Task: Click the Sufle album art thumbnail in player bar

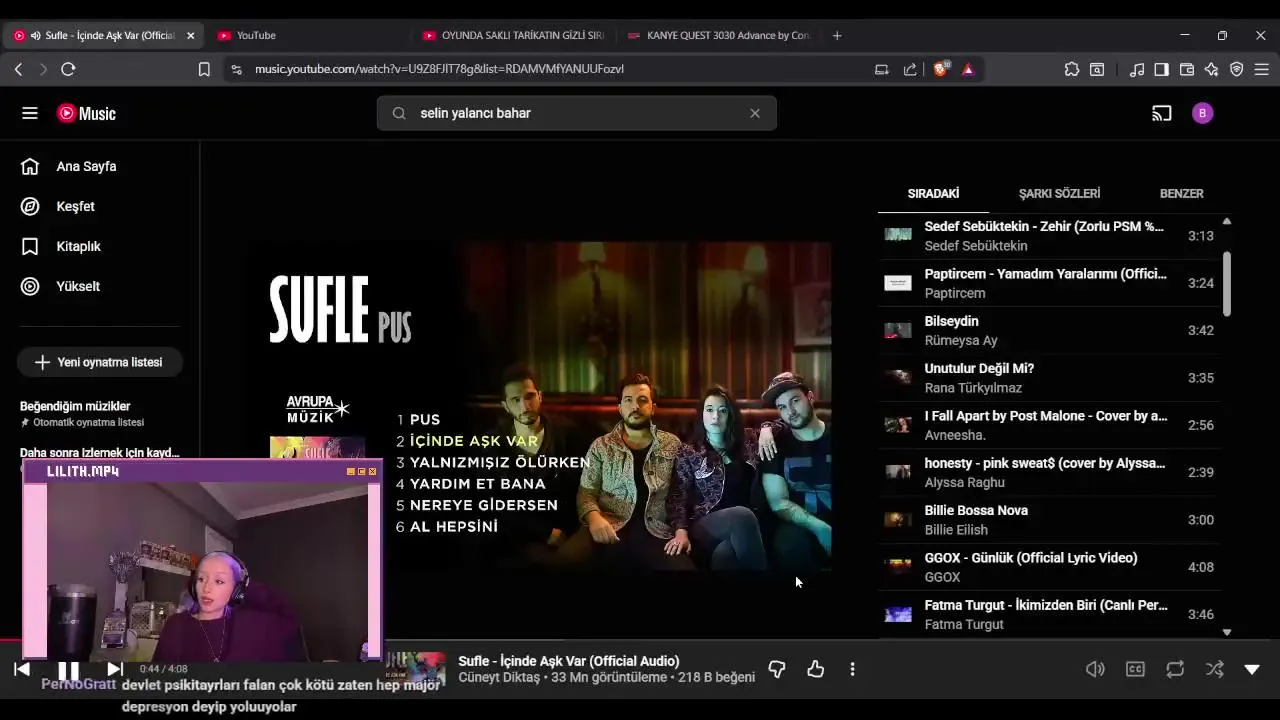Action: [x=416, y=669]
